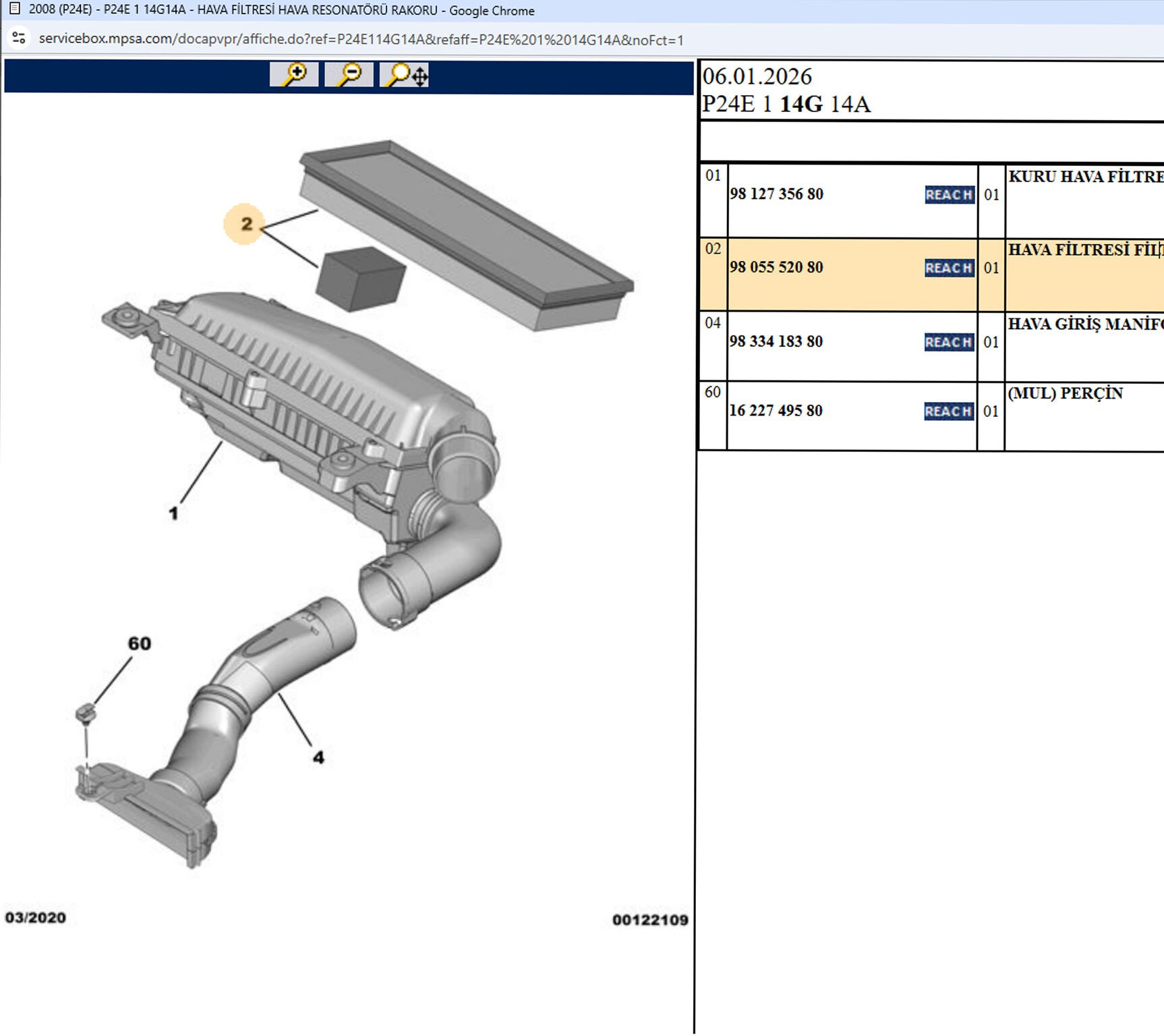This screenshot has height=1036, width=1164.
Task: Click the browser address bar URL
Action: point(361,40)
